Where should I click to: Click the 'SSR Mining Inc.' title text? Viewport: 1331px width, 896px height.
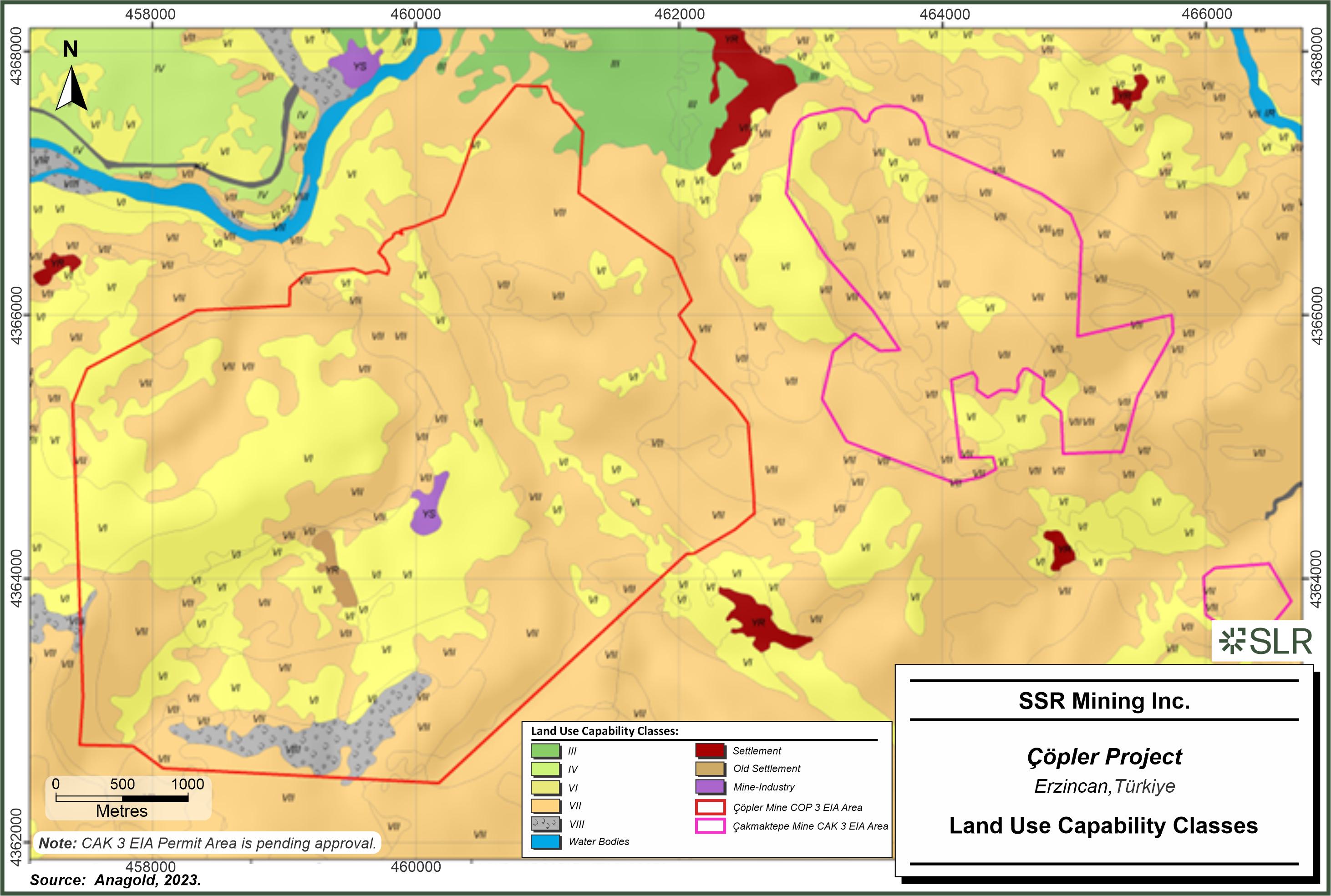(x=1104, y=701)
